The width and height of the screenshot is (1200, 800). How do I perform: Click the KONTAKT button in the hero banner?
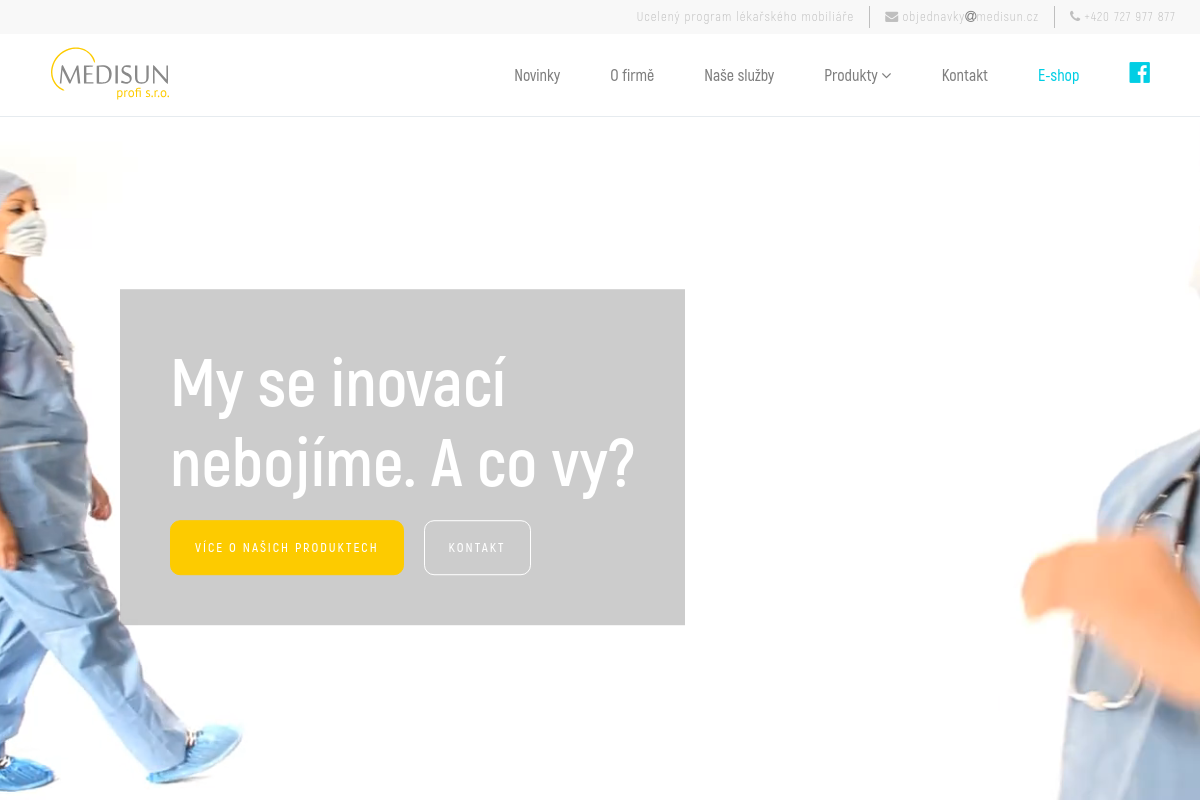click(477, 547)
